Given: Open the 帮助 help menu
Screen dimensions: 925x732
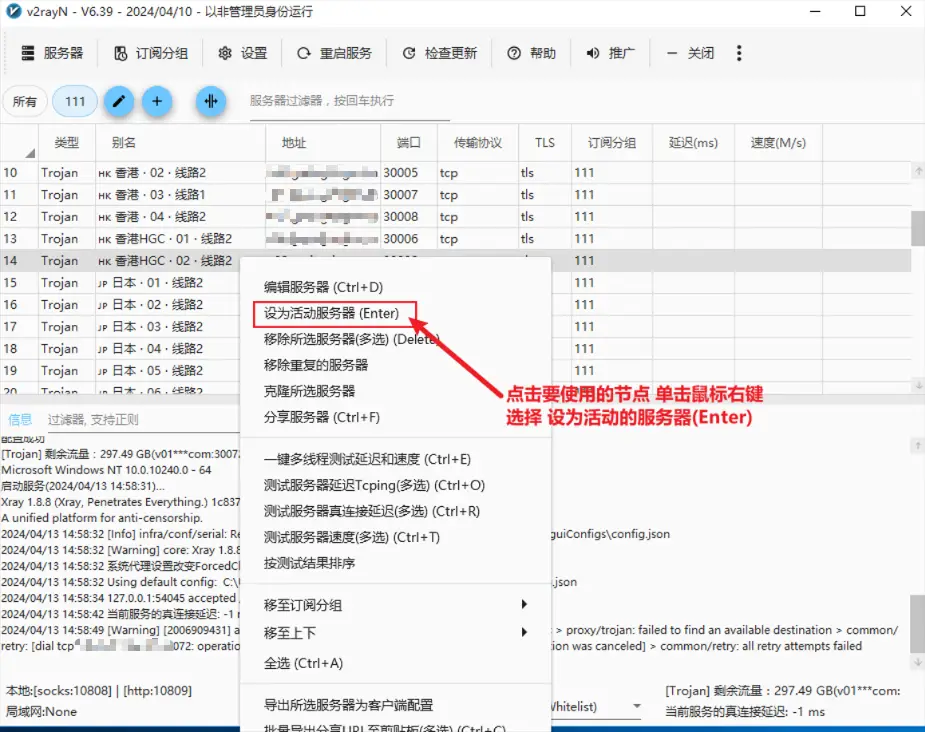Looking at the screenshot, I should pyautogui.click(x=532, y=53).
